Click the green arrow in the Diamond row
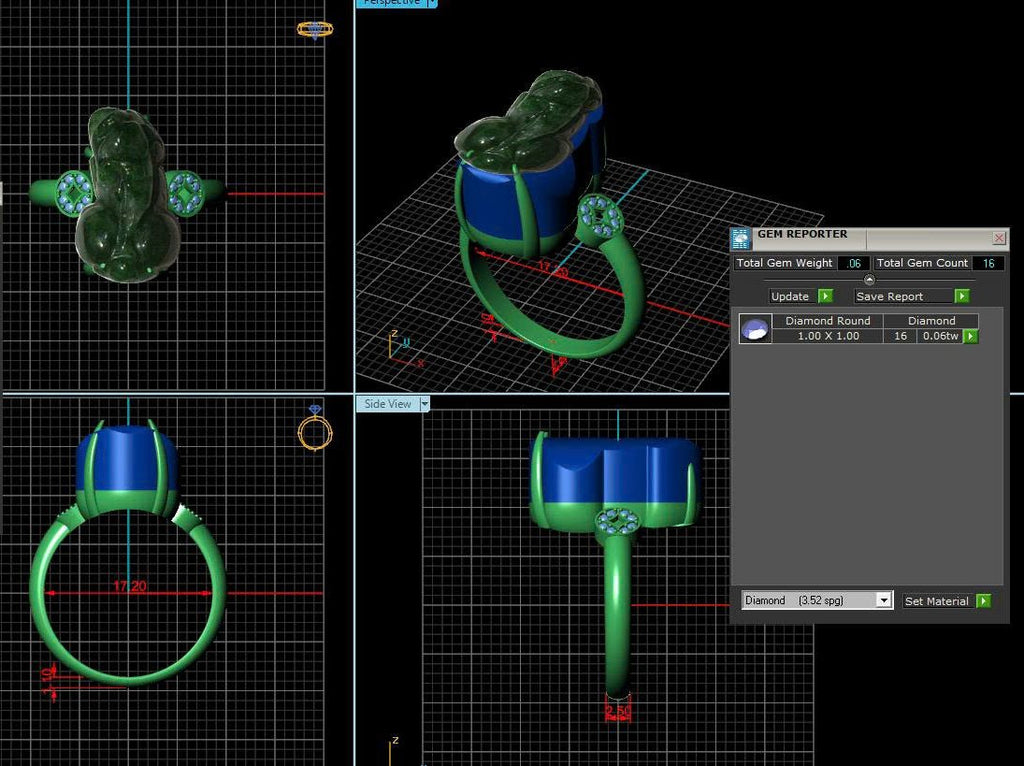Image resolution: width=1024 pixels, height=766 pixels. click(970, 336)
